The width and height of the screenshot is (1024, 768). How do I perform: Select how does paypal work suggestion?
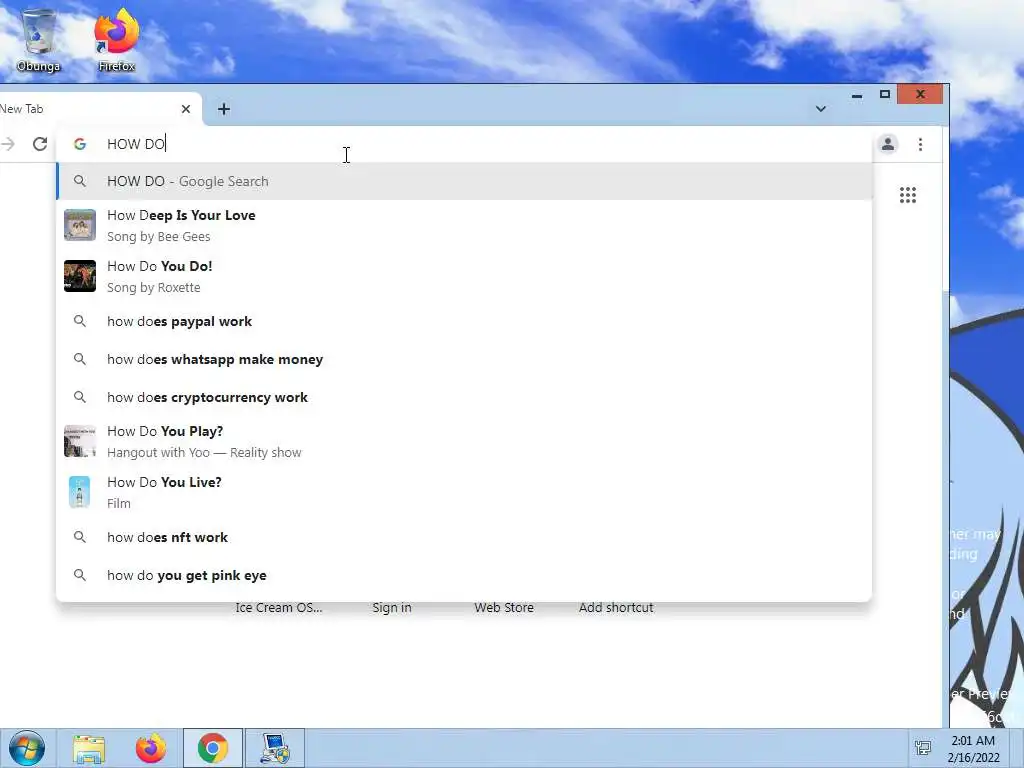click(x=464, y=321)
